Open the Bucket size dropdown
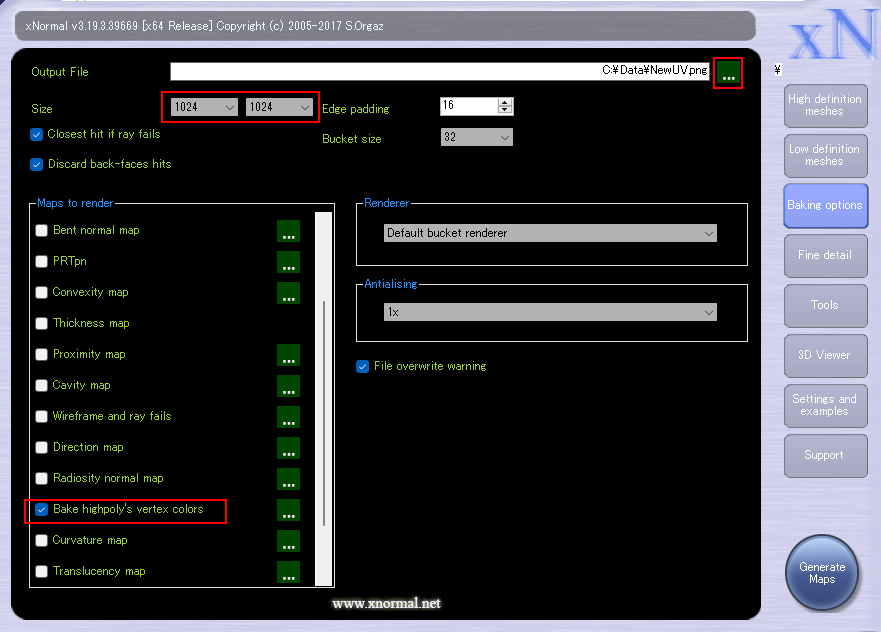Screen dimensions: 881x632 tap(477, 137)
